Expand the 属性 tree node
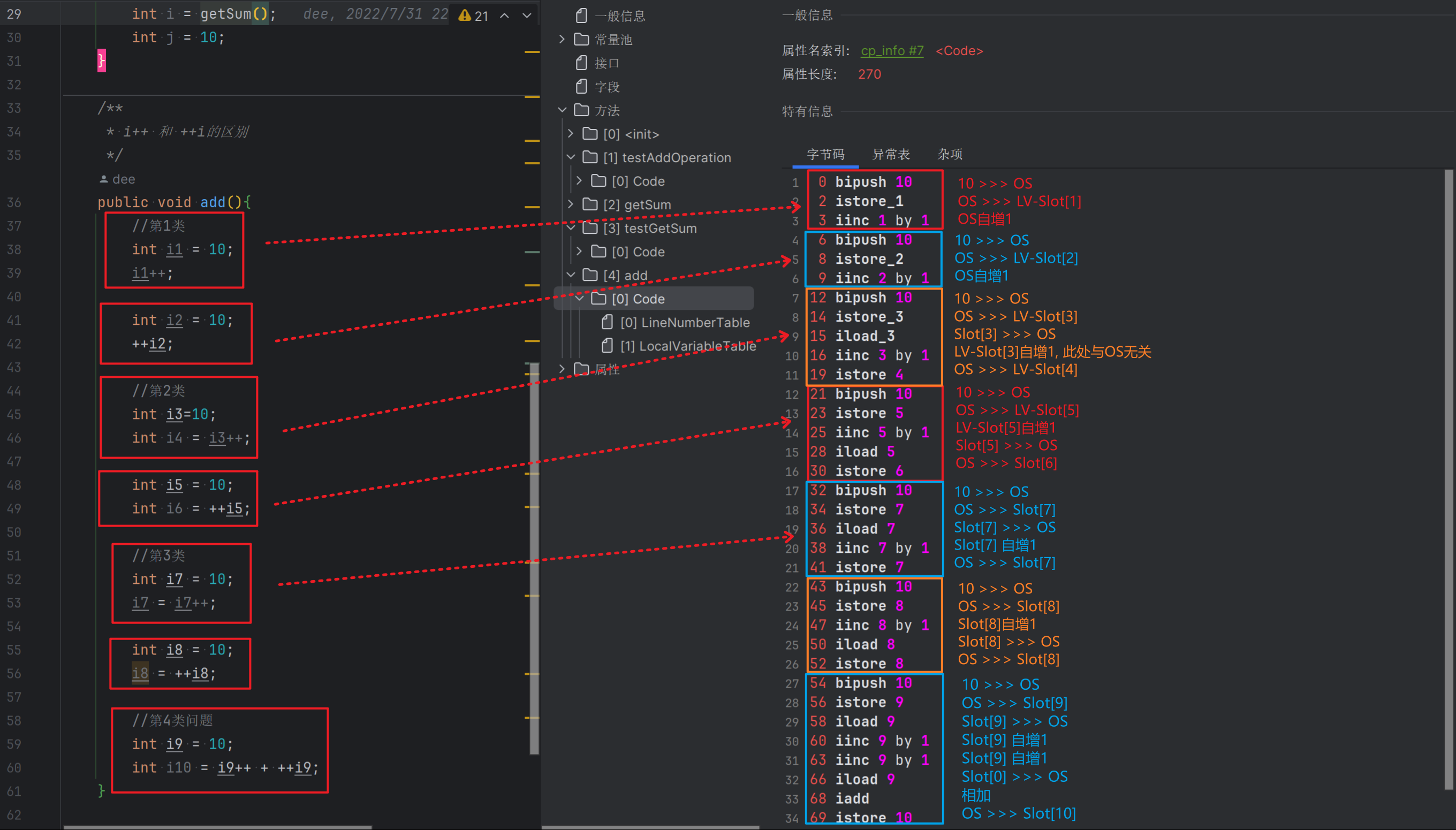Screen dimensions: 1456x830 [562, 369]
